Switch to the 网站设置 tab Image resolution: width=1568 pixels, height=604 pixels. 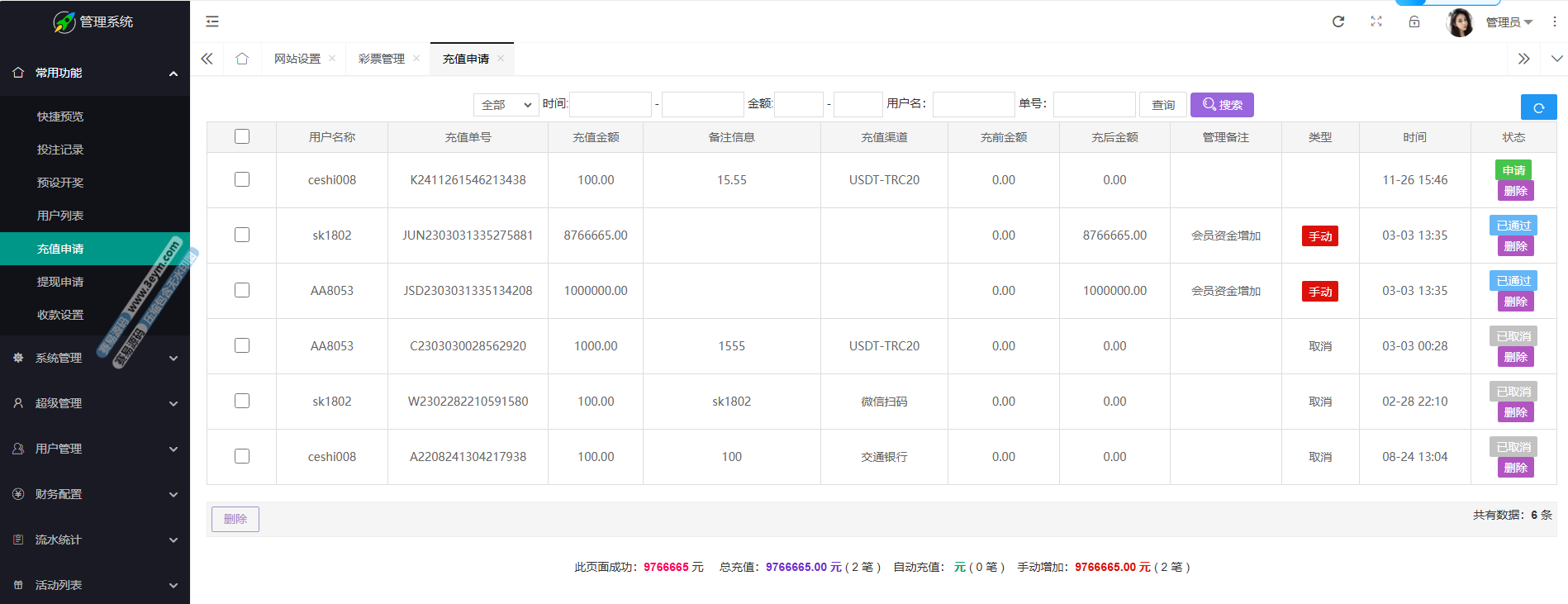[x=297, y=59]
